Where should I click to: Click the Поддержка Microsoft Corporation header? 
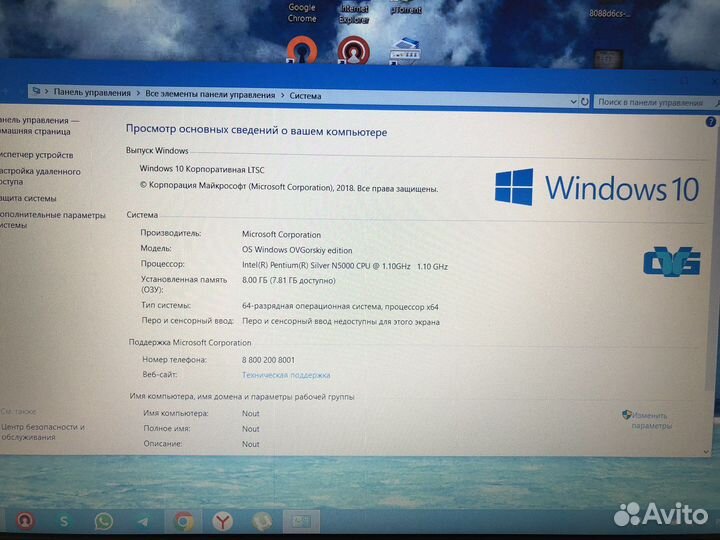point(190,343)
